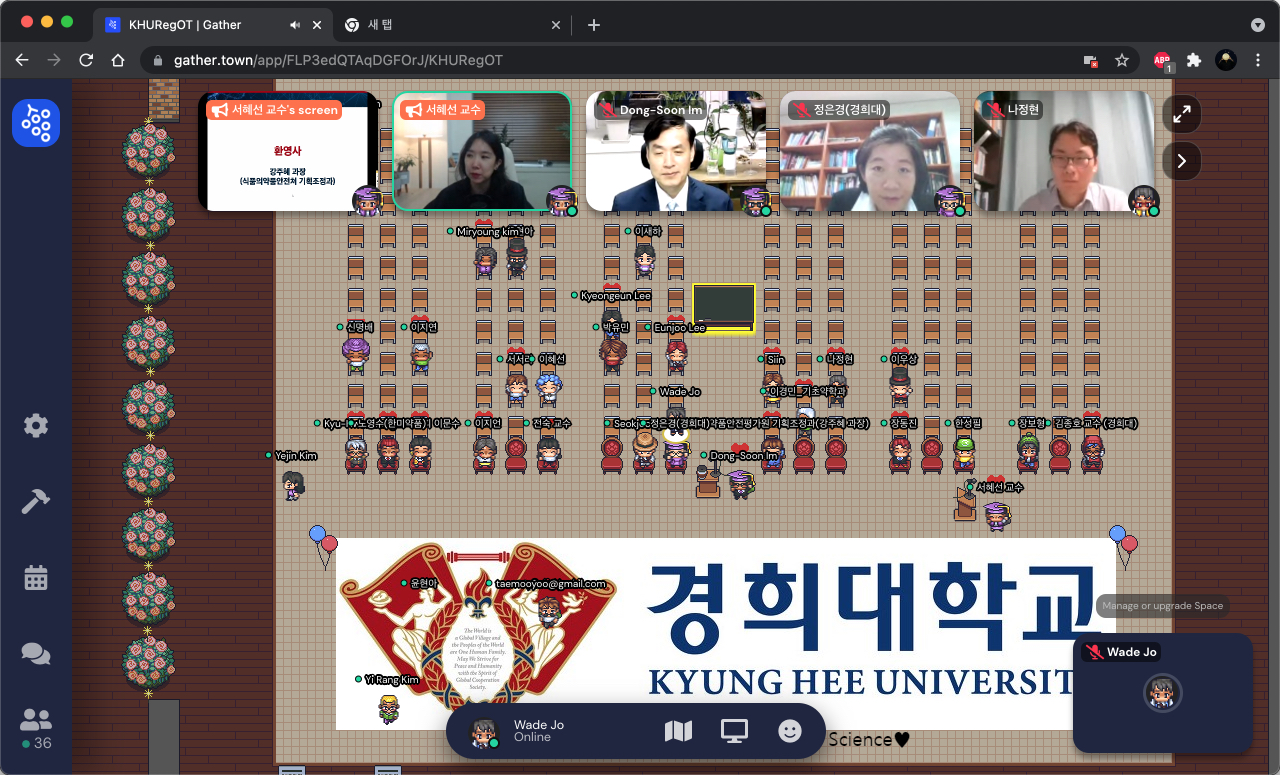Select 나정현 video tile
This screenshot has height=775, width=1280.
click(x=1063, y=151)
